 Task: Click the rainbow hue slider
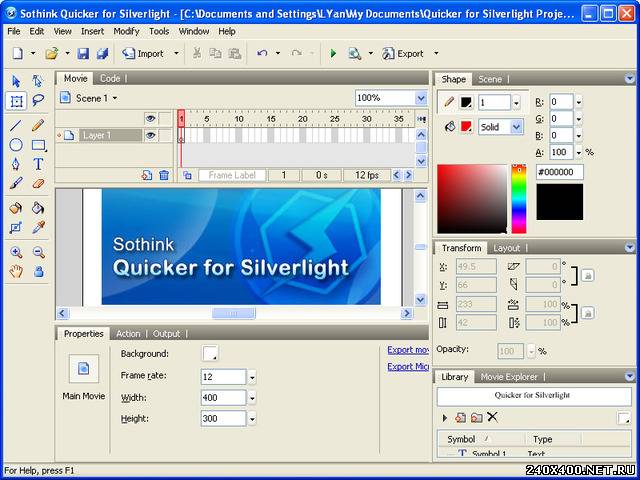click(519, 199)
